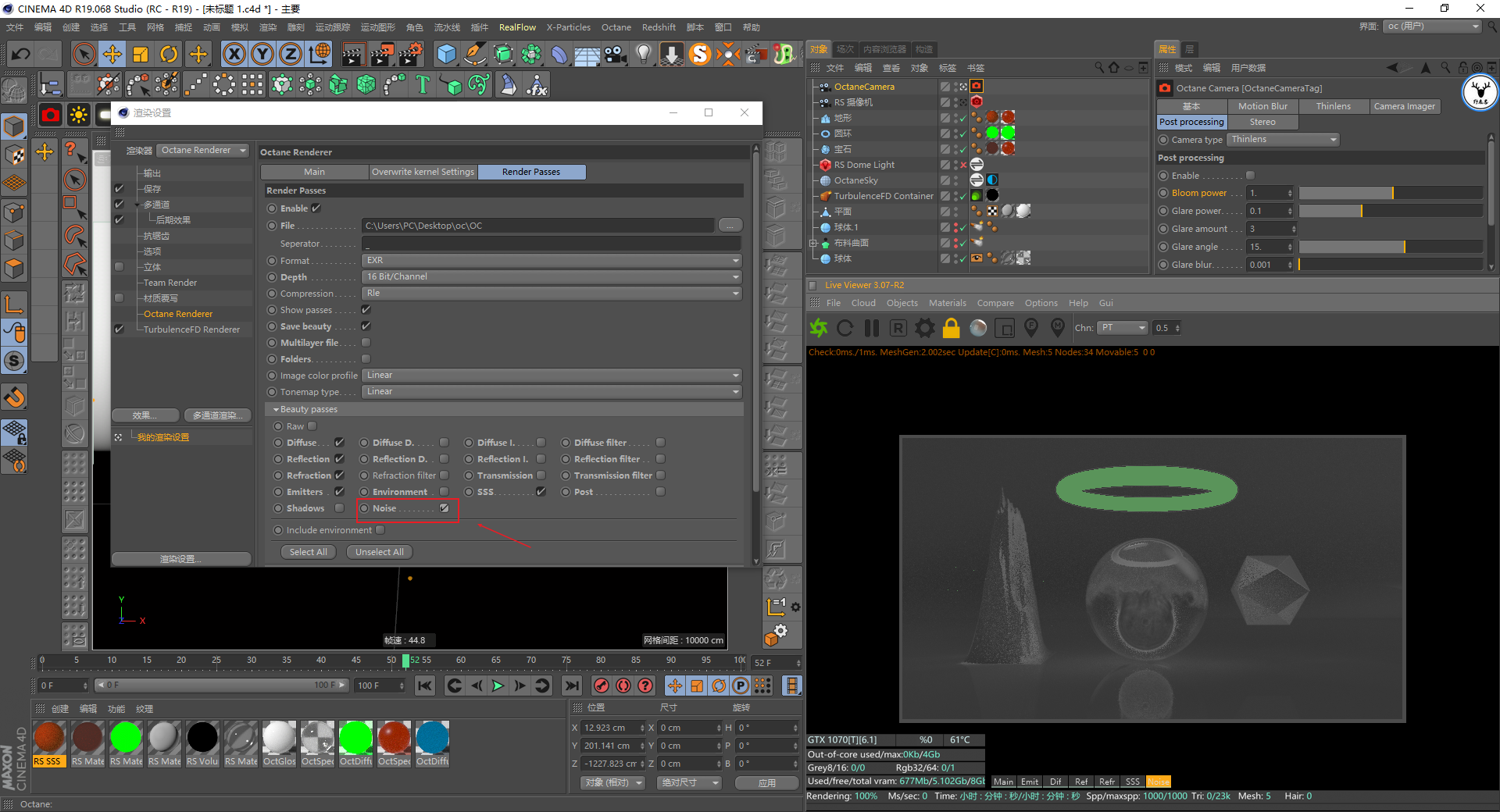
Task: Toggle clay mode sphere in Live Viewer
Action: pos(978,328)
